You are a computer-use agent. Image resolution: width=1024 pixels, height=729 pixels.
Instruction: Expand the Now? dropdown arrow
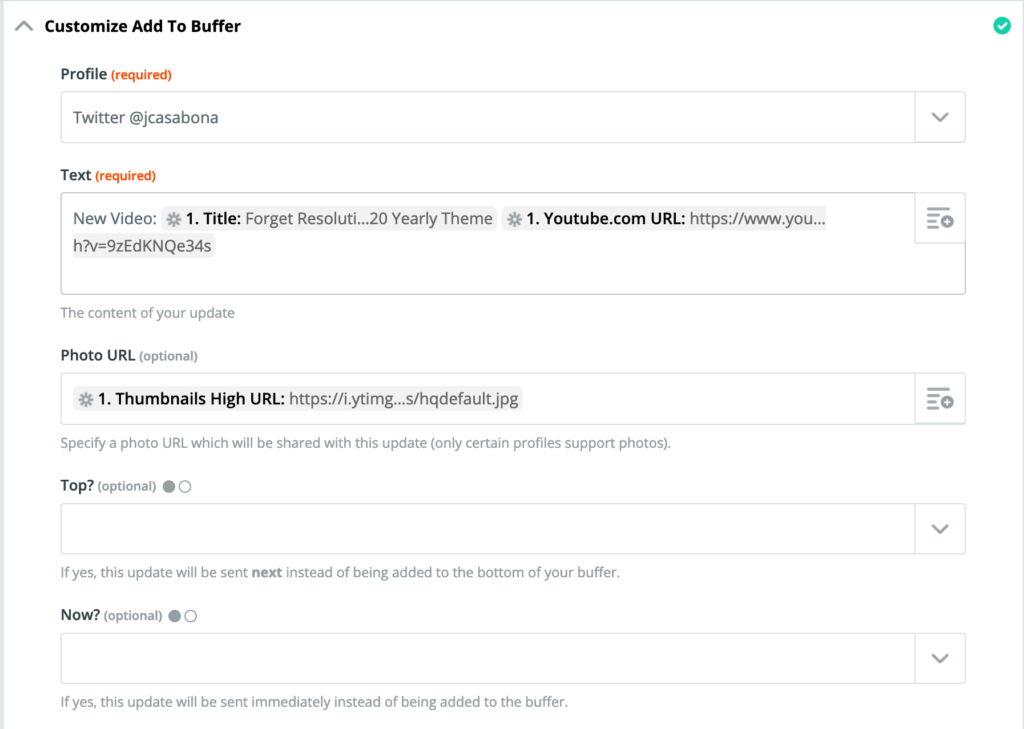939,658
